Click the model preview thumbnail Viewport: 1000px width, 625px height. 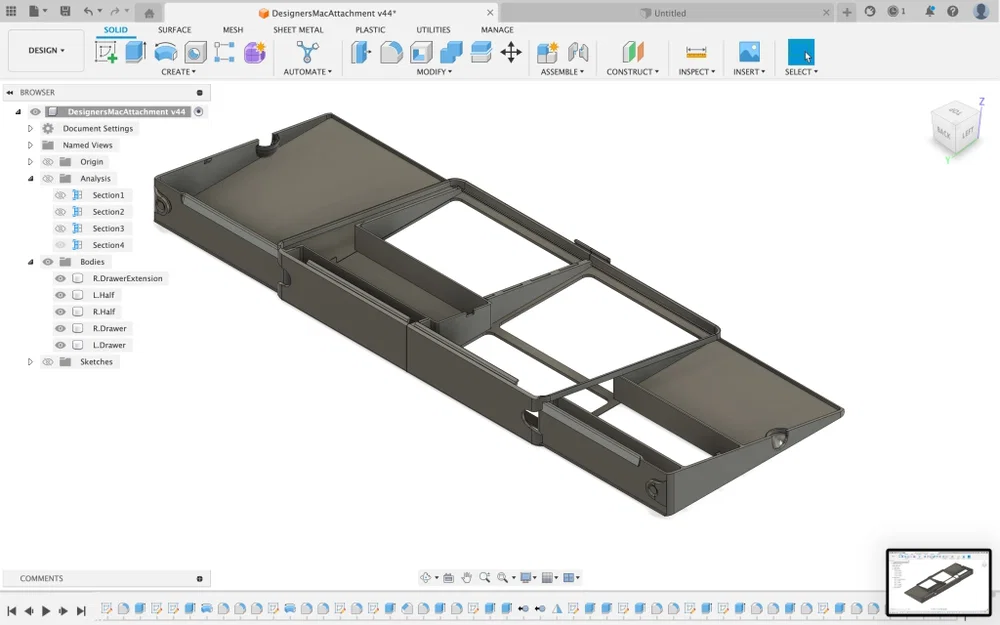click(x=939, y=583)
